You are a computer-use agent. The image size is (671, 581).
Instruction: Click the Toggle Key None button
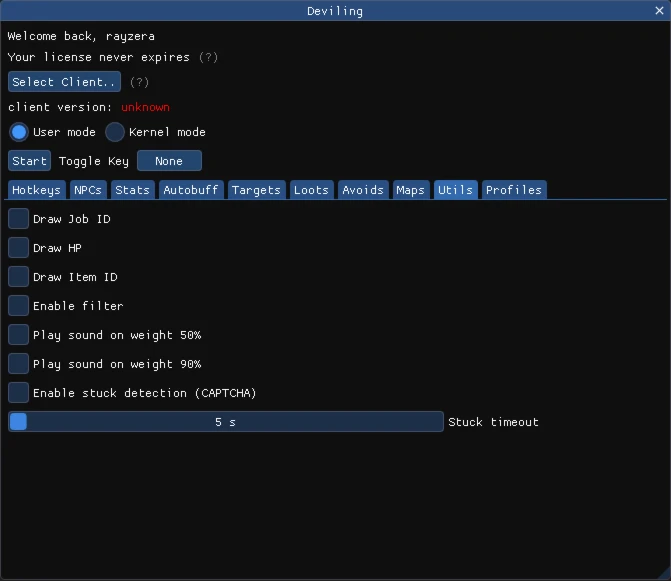pos(169,161)
